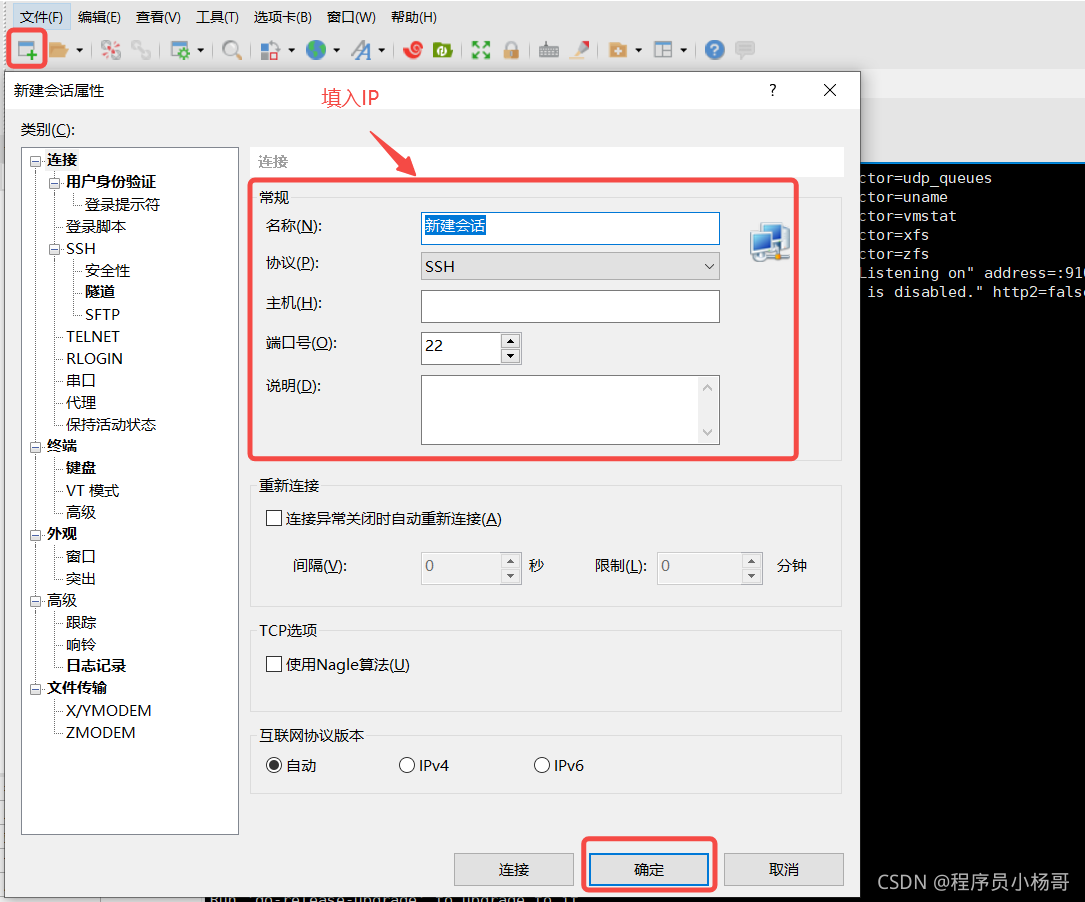Select 隧道 in the tree
This screenshot has width=1085, height=902.
click(100, 292)
